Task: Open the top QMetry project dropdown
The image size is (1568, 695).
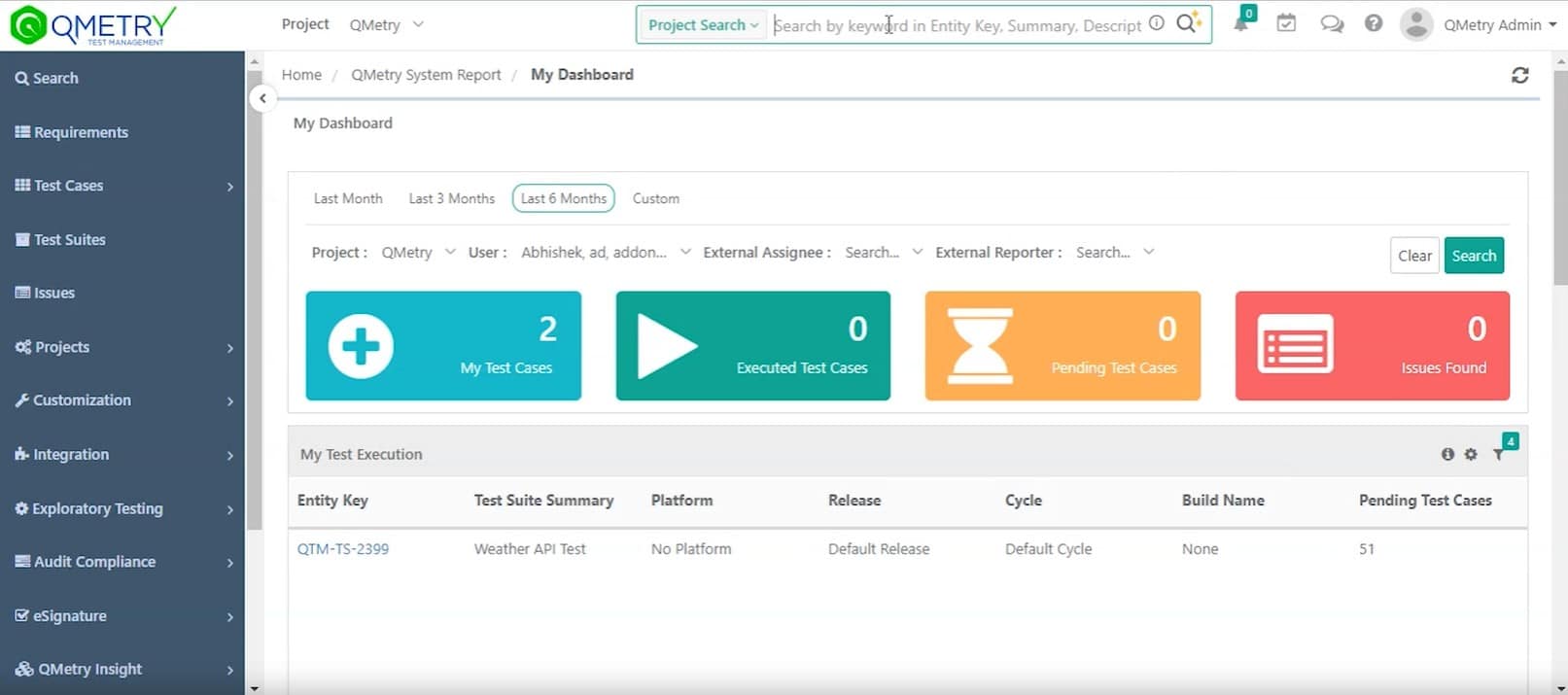Action: pos(387,24)
